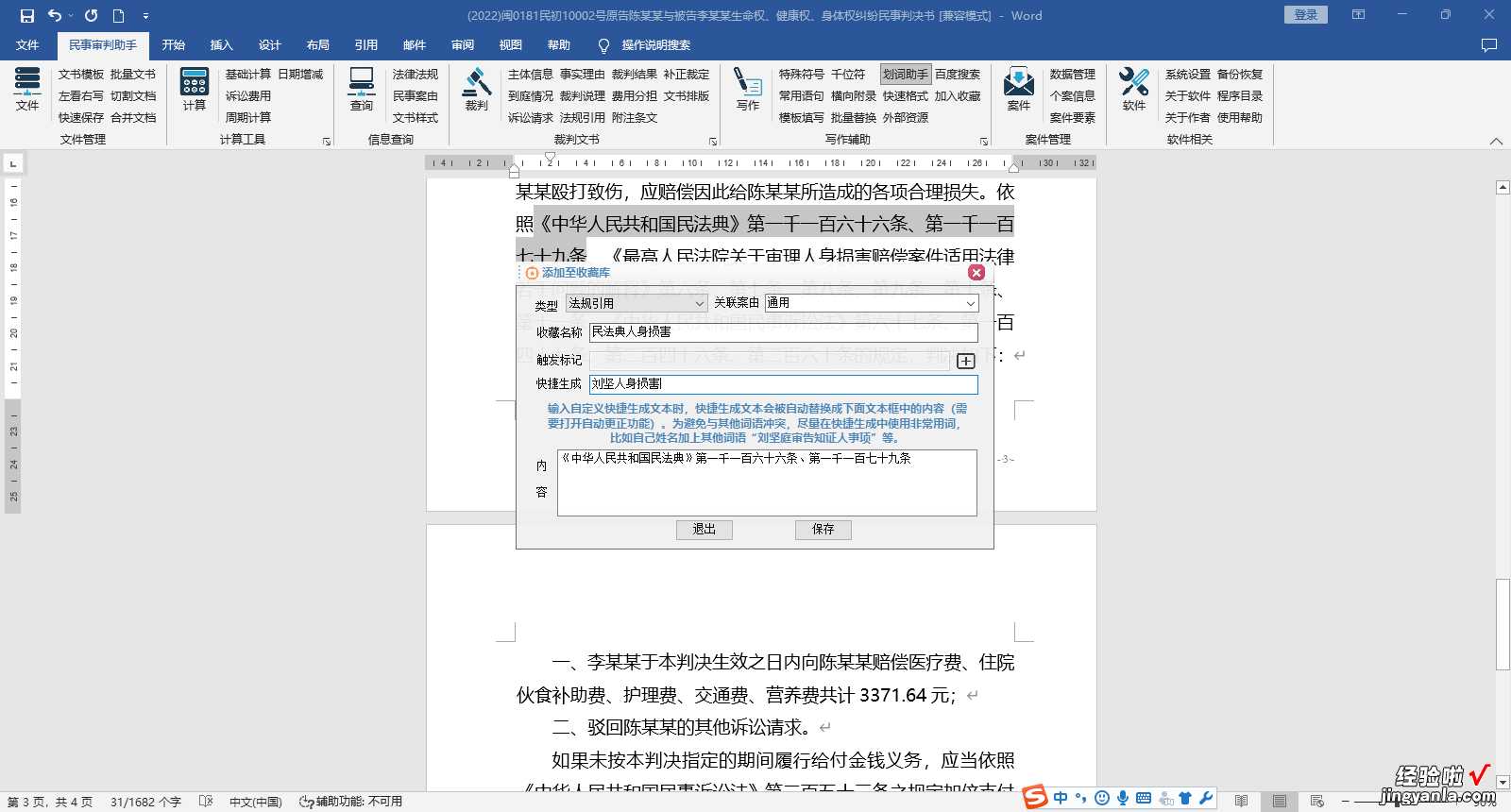
Task: Open the 软件 tools icon
Action: (1134, 89)
